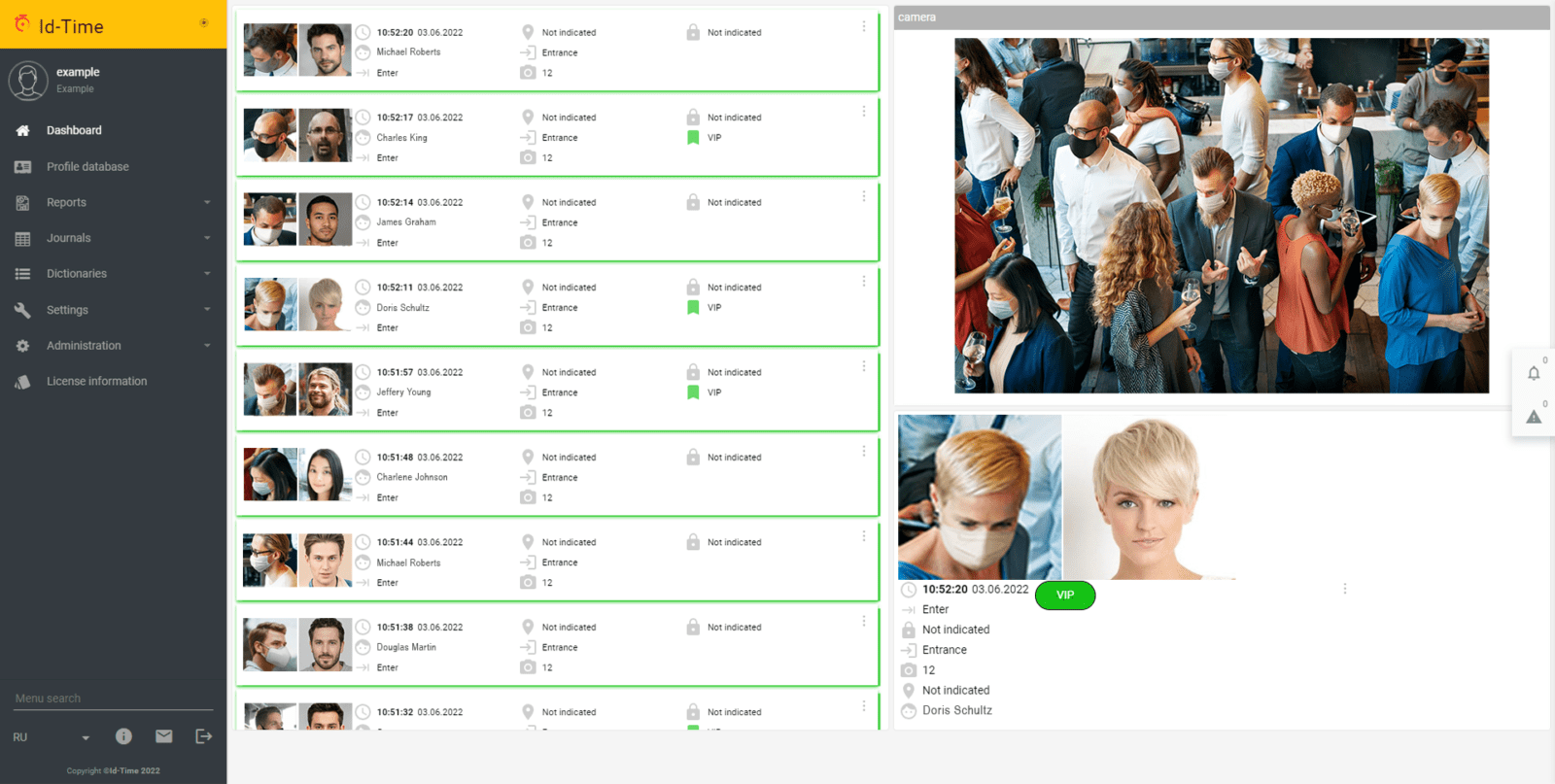
Task: Open three-dot menu for James Graham entry
Action: (x=863, y=196)
